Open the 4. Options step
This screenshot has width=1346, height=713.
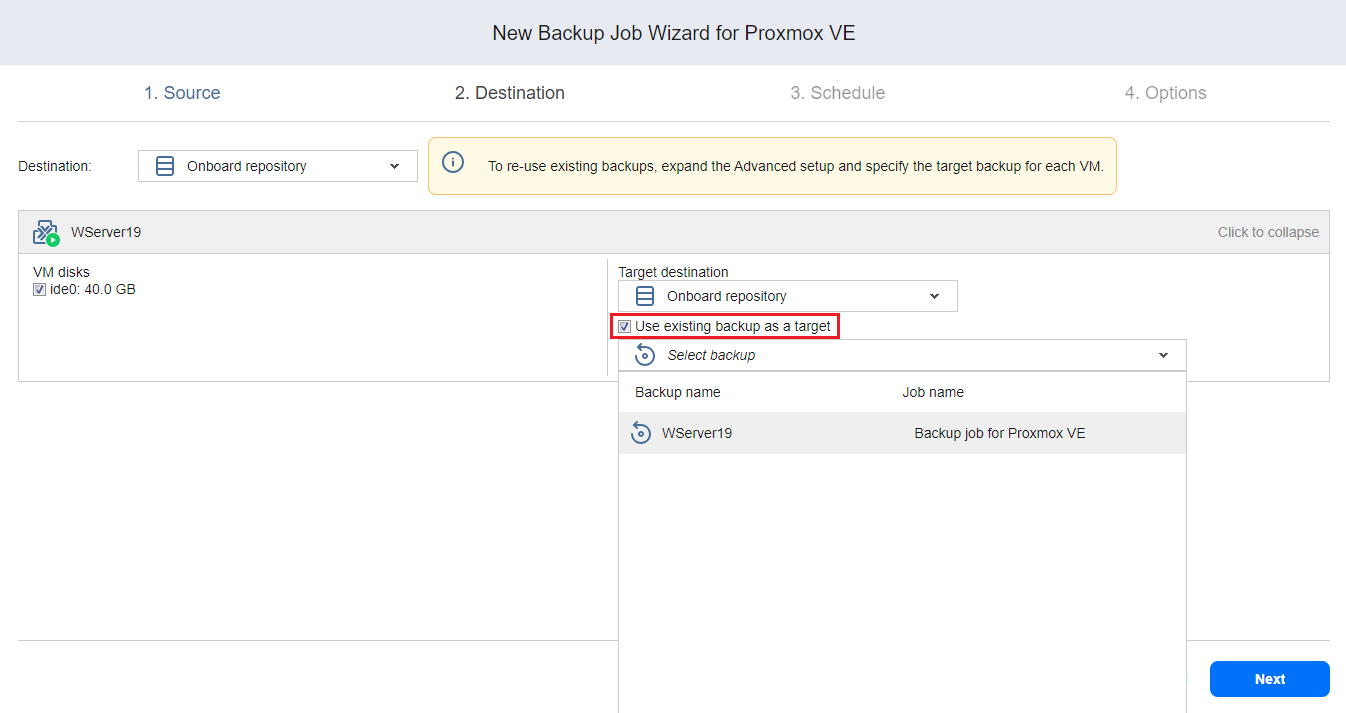(x=1165, y=93)
